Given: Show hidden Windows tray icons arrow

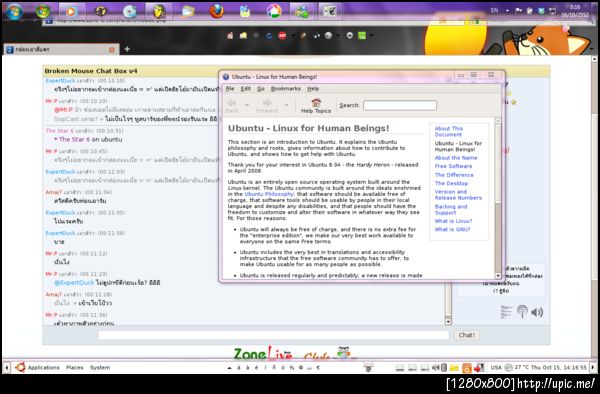Looking at the screenshot, I should coord(507,11).
